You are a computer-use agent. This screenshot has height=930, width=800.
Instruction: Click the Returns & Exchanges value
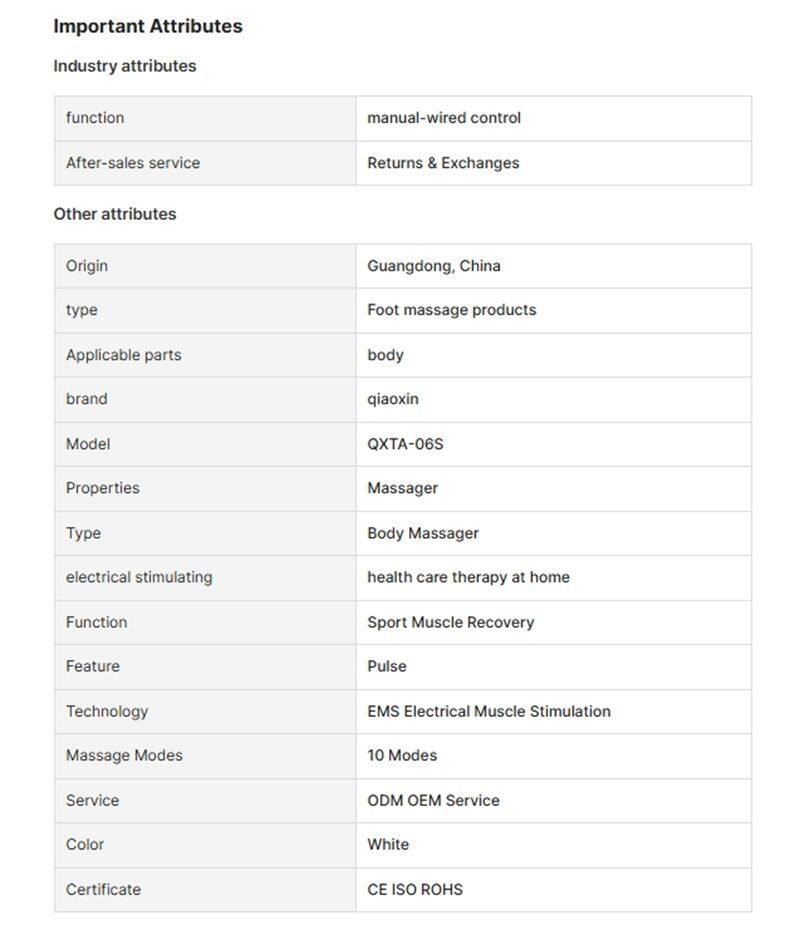pyautogui.click(x=443, y=163)
